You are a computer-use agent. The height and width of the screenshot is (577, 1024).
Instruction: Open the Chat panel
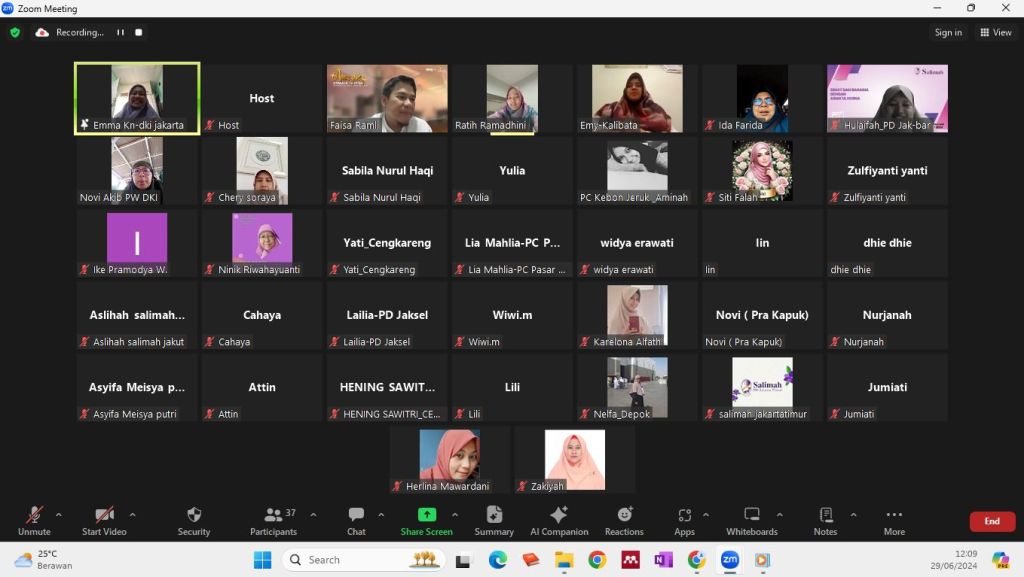pyautogui.click(x=356, y=515)
